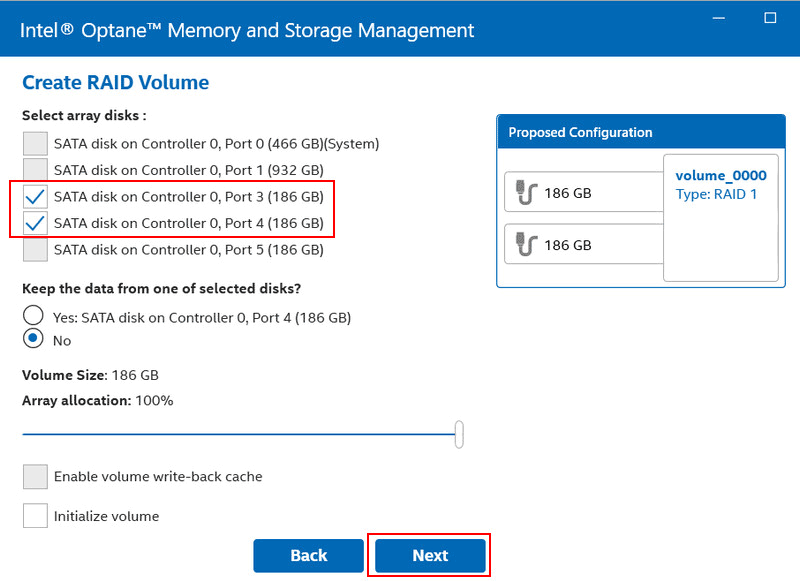Uncheck the Port 3 (186 GB) disk
This screenshot has height=581, width=800.
point(35,196)
